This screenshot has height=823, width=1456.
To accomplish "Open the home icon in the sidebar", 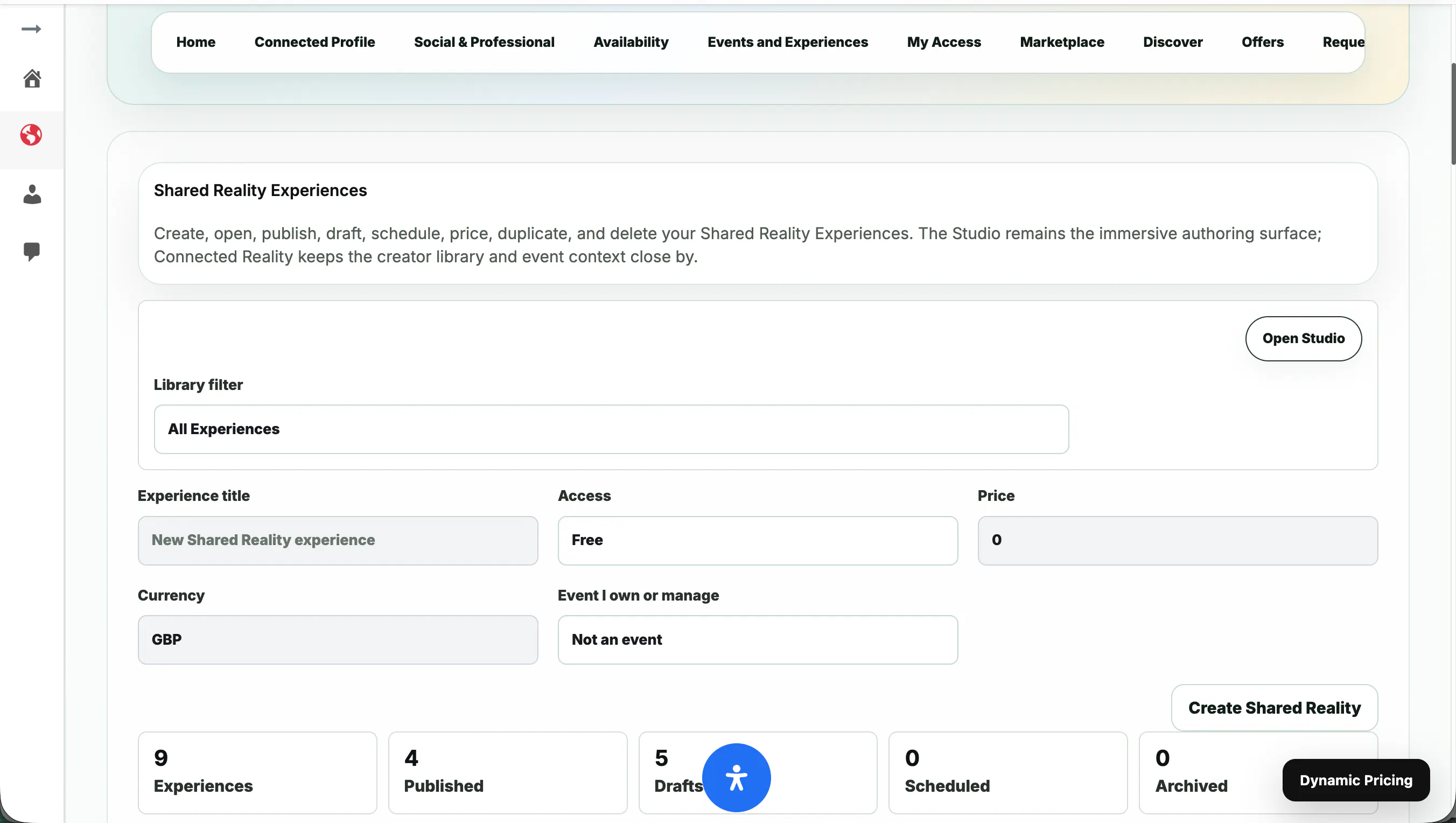I will tap(32, 79).
